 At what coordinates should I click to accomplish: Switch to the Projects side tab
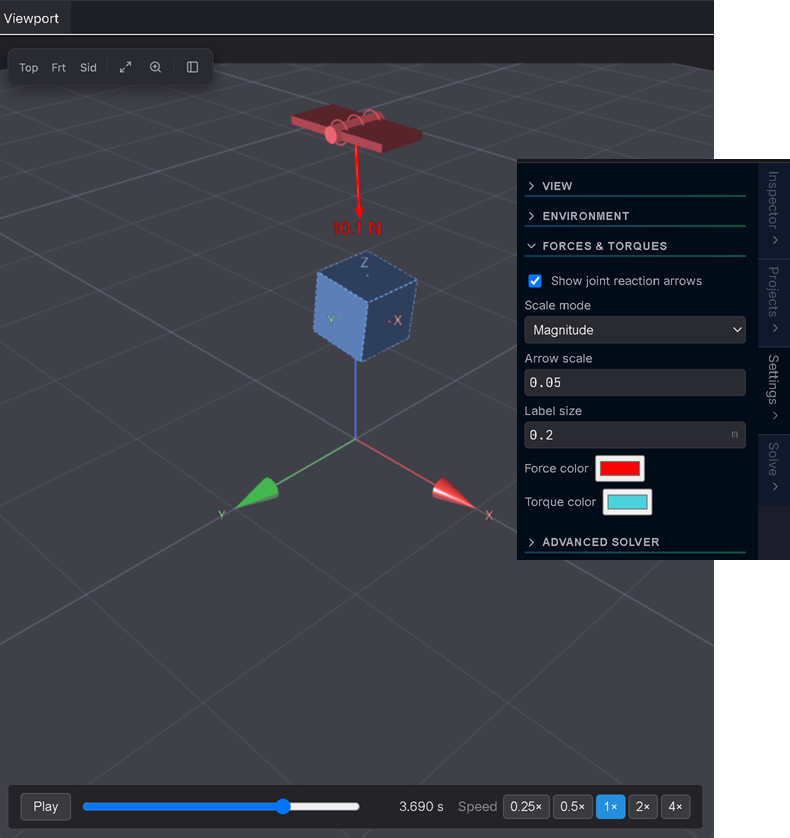click(x=773, y=301)
